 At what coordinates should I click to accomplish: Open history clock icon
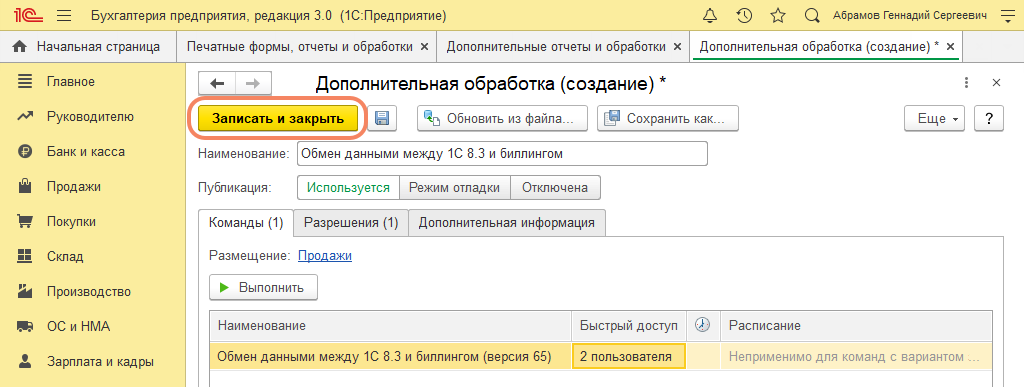[x=744, y=15]
